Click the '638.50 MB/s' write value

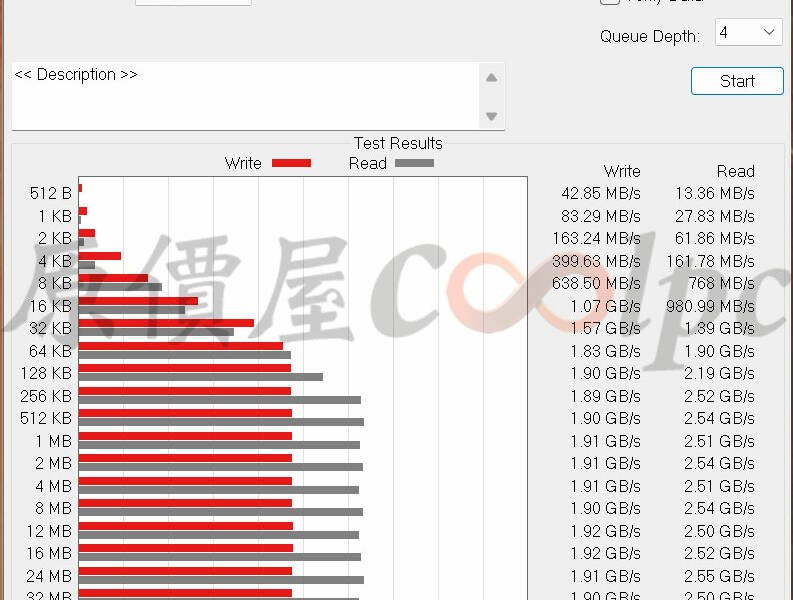click(597, 283)
